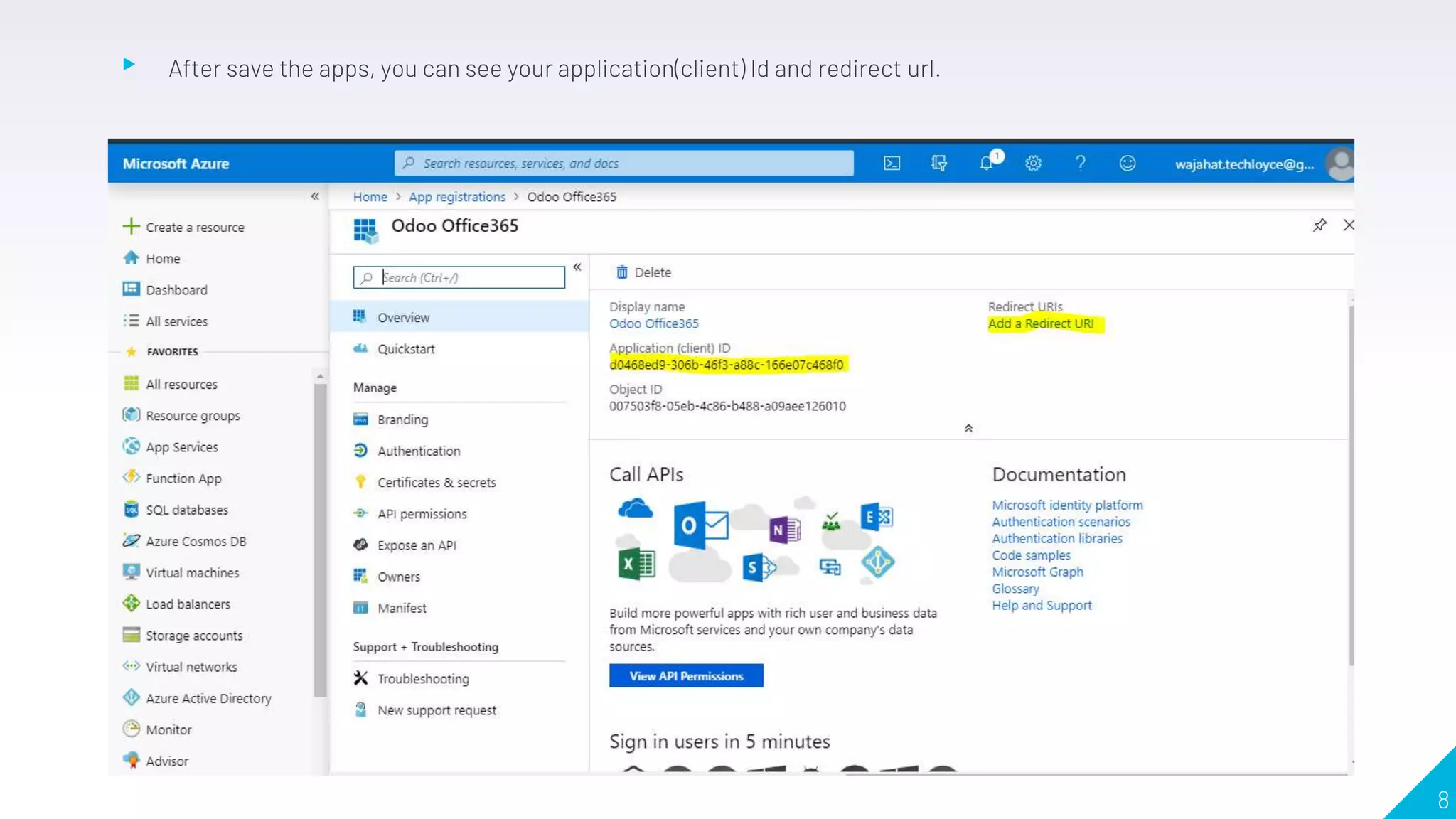Open SQL databases
Viewport: 1456px width, 819px height.
(176, 510)
